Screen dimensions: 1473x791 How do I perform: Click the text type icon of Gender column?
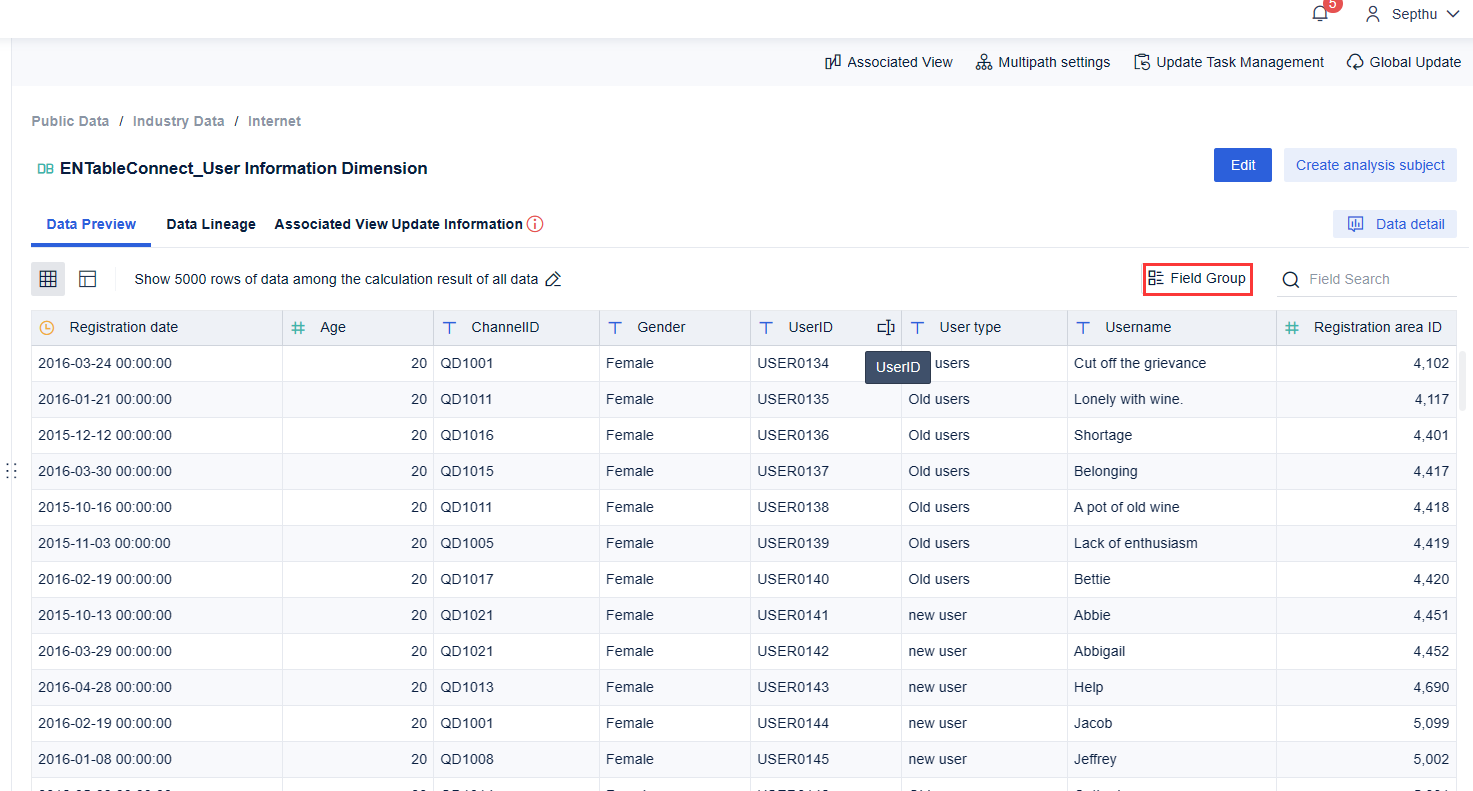pyautogui.click(x=615, y=327)
